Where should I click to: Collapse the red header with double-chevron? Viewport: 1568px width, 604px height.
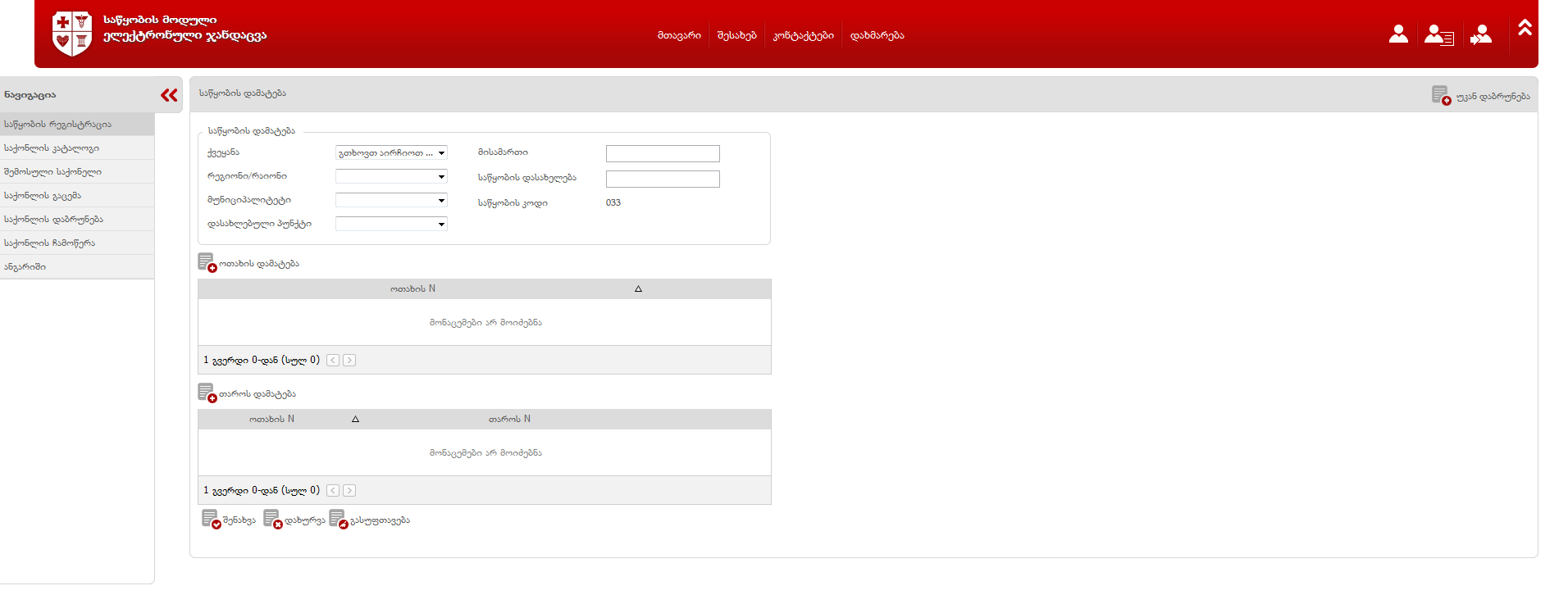[1525, 28]
